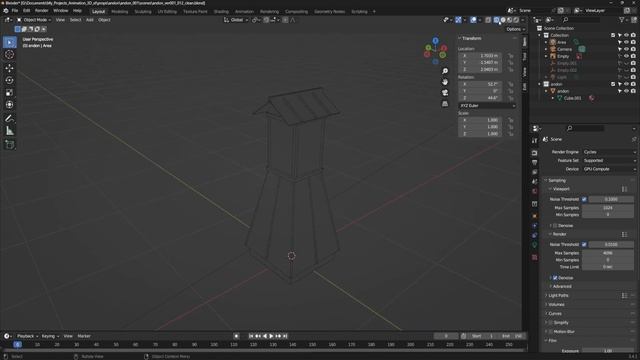This screenshot has height=360, width=640.
Task: Expand the Volumes panel
Action: click(556, 304)
